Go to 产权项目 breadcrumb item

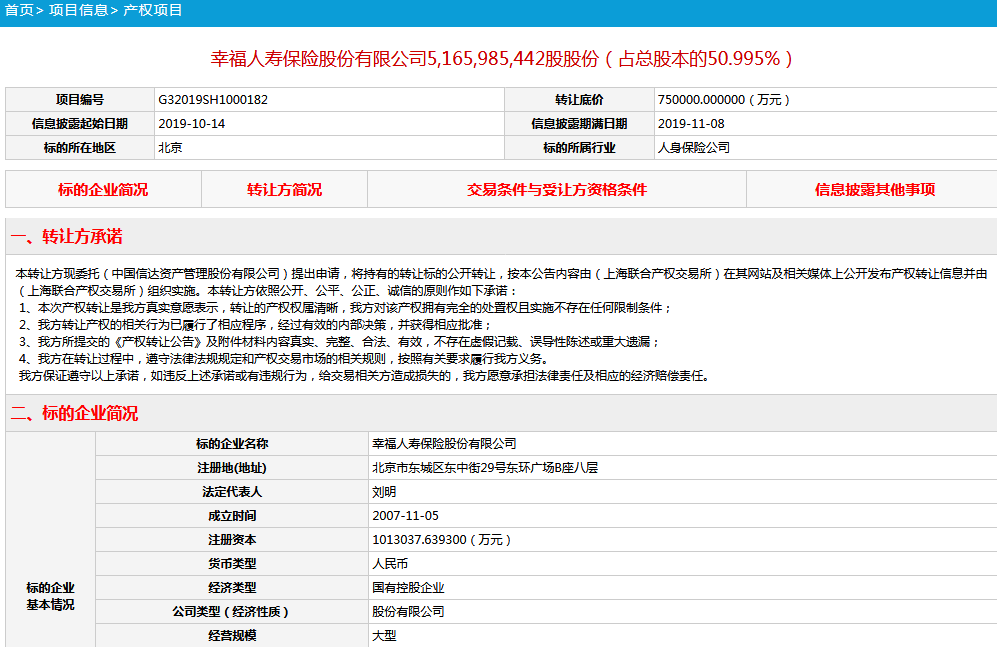(153, 10)
